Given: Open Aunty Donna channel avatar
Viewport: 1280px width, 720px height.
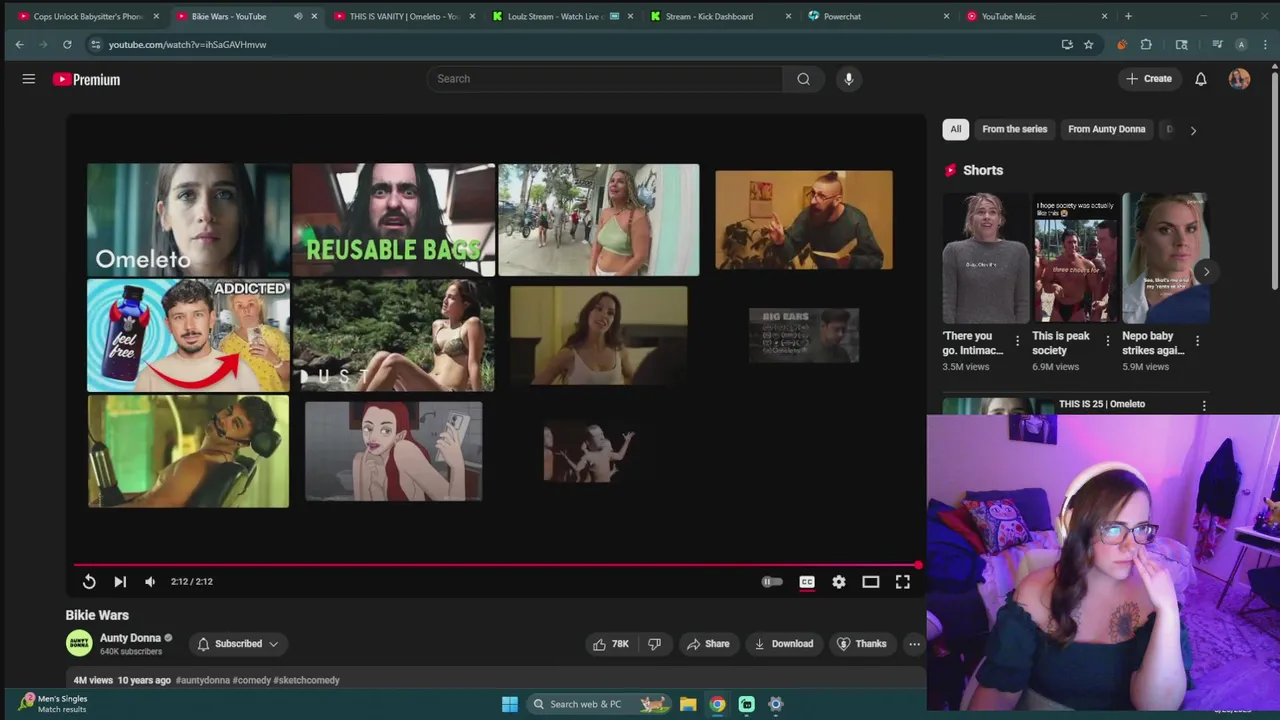Looking at the screenshot, I should tap(79, 643).
